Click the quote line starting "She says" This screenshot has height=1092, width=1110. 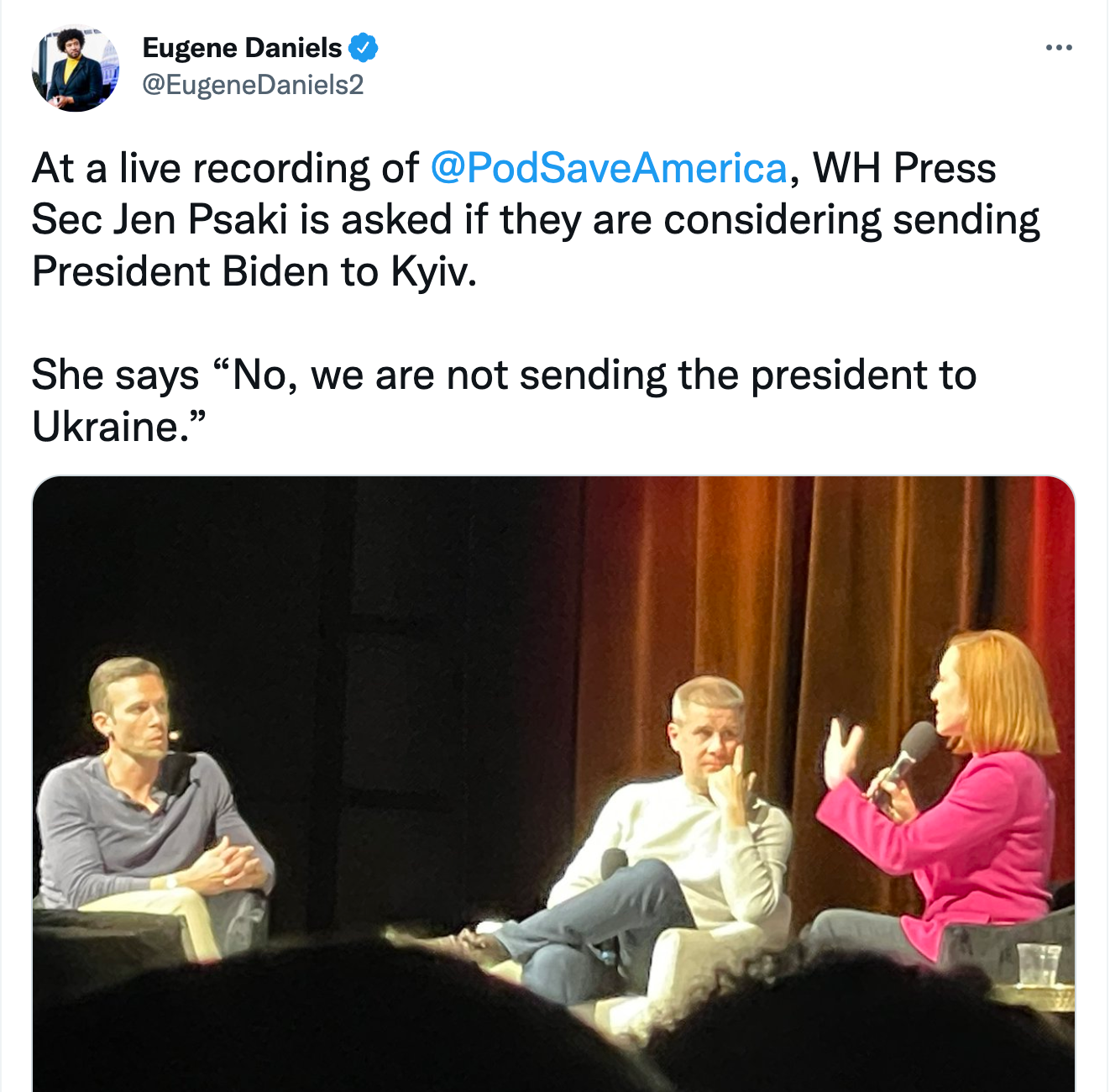click(504, 375)
